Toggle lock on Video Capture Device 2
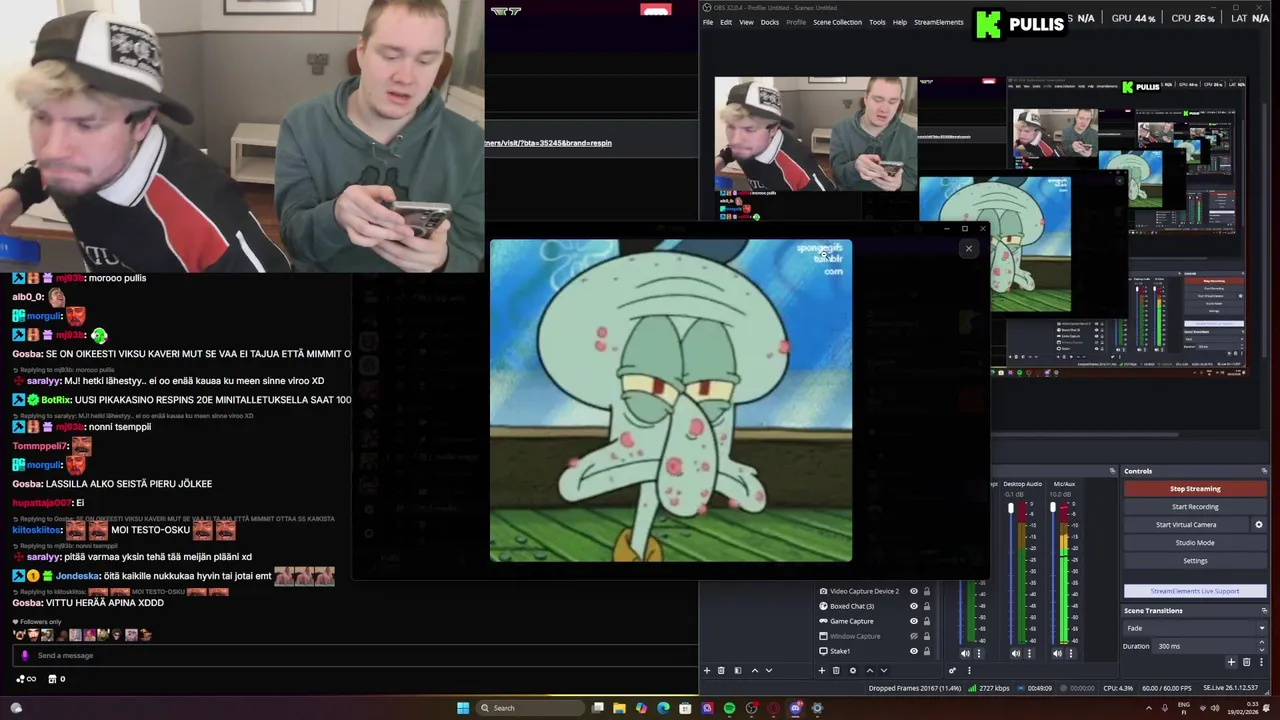The image size is (1280, 720). (x=927, y=591)
